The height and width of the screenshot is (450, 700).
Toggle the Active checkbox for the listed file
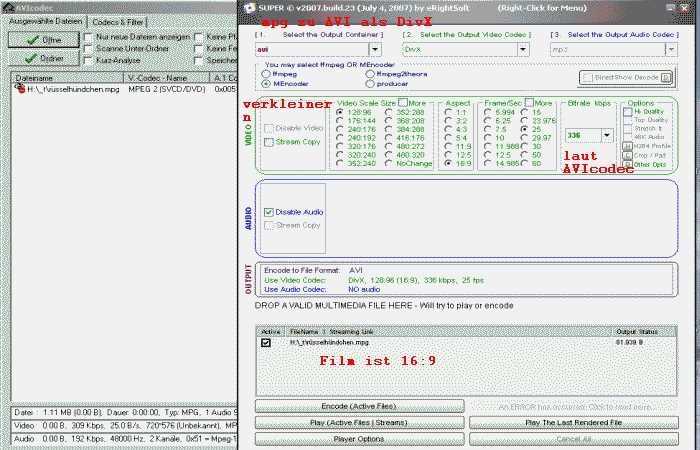tap(266, 342)
